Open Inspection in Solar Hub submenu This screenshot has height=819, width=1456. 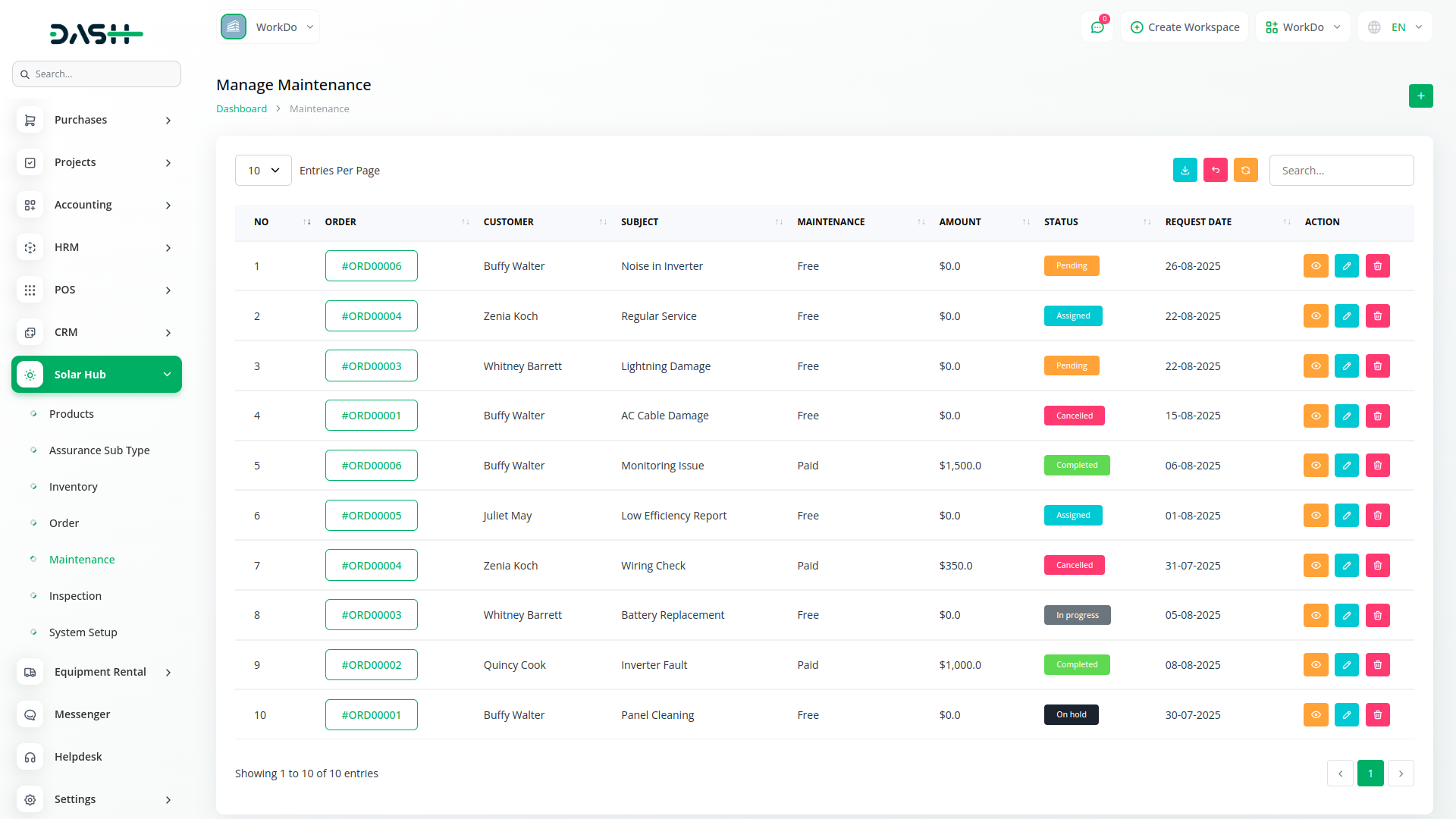click(x=75, y=596)
